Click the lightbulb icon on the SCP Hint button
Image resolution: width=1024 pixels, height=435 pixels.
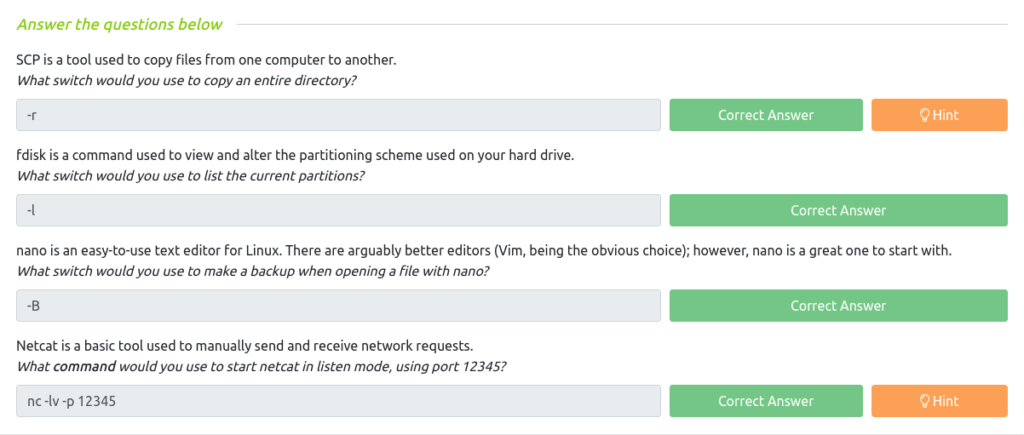tap(924, 116)
